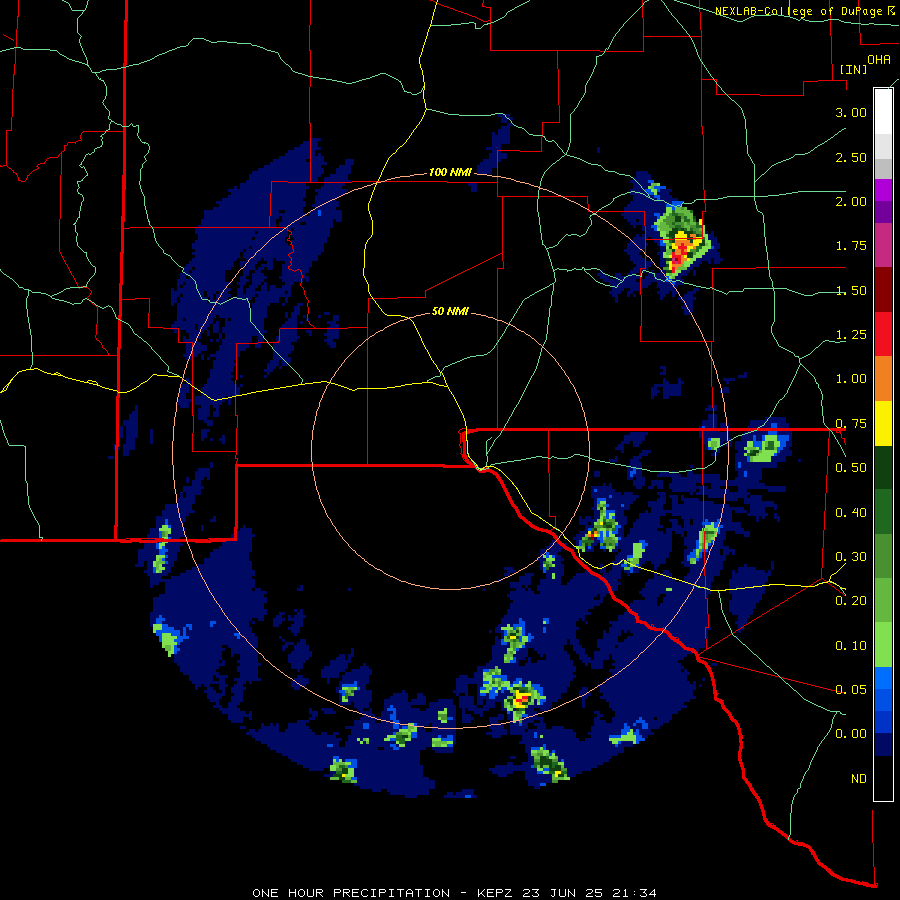900x900 pixels.
Task: Click the '1.00' legend value
Action: coord(851,379)
